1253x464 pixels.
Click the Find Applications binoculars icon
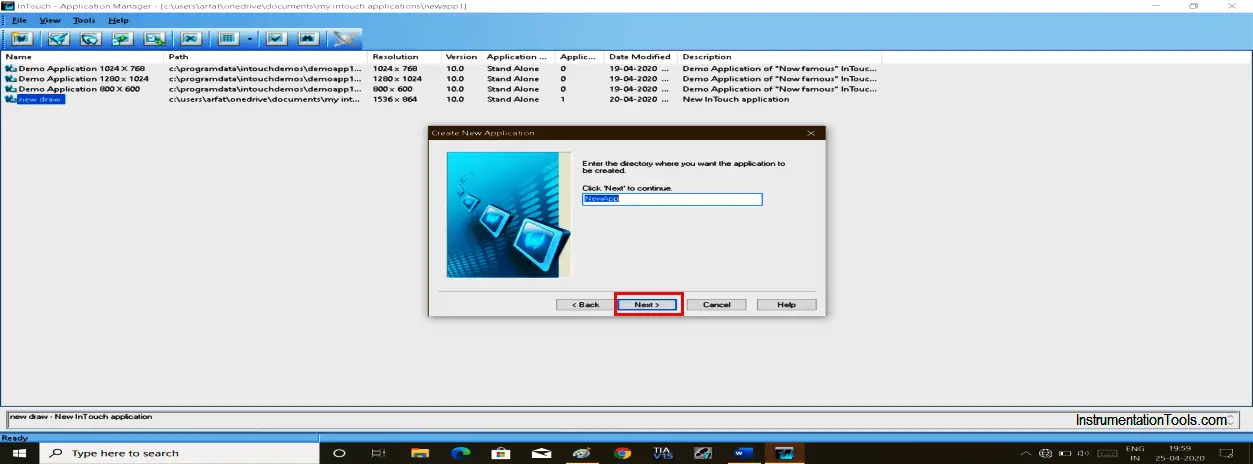tap(309, 39)
